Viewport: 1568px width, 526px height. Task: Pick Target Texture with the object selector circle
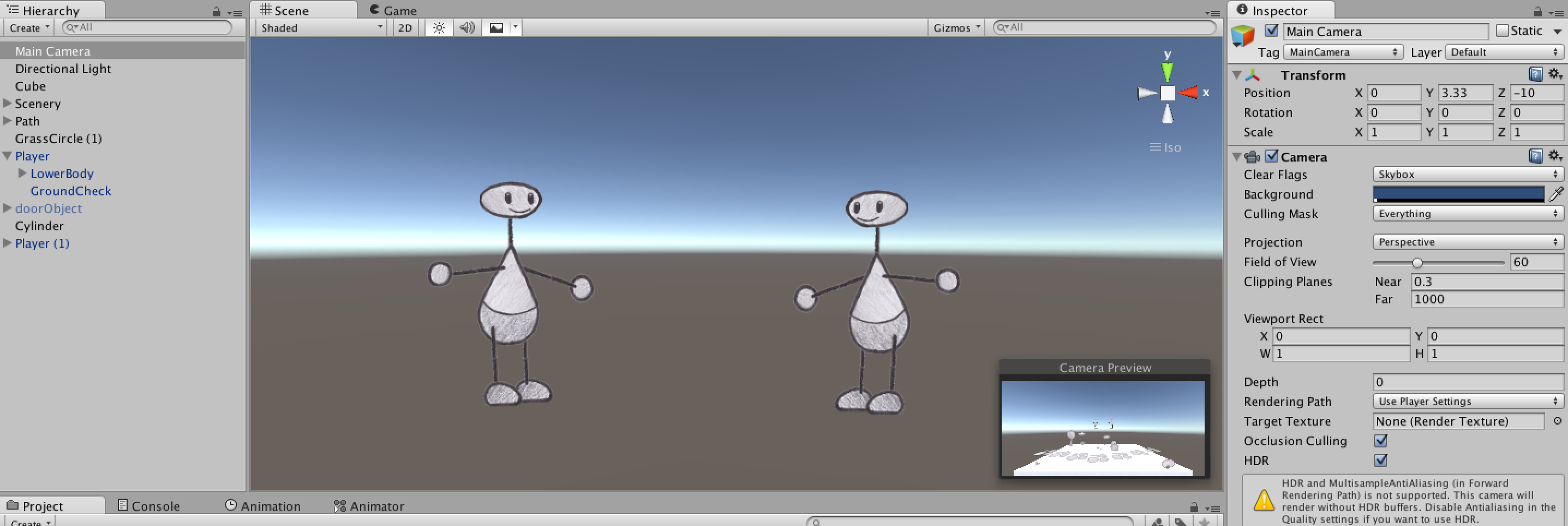(x=1557, y=421)
